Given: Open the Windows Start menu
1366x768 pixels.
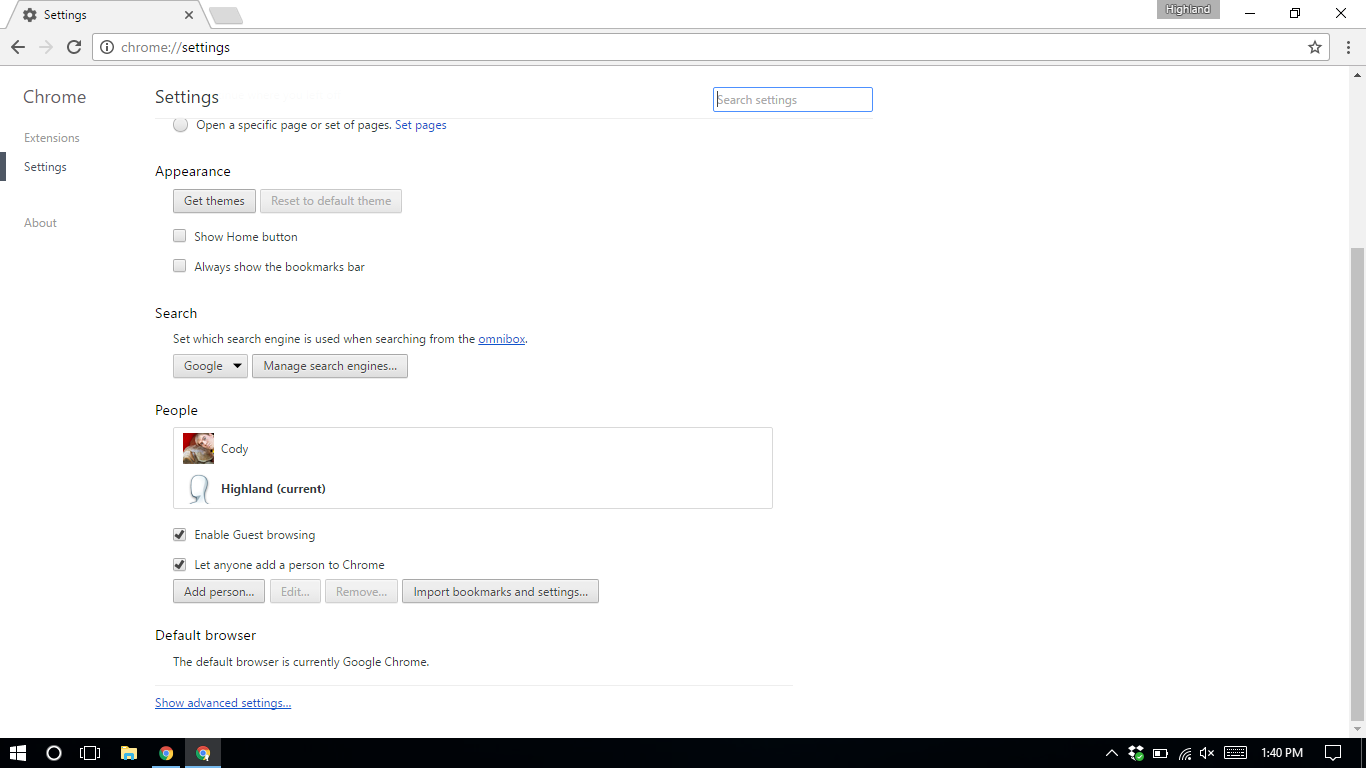Looking at the screenshot, I should coord(18,753).
